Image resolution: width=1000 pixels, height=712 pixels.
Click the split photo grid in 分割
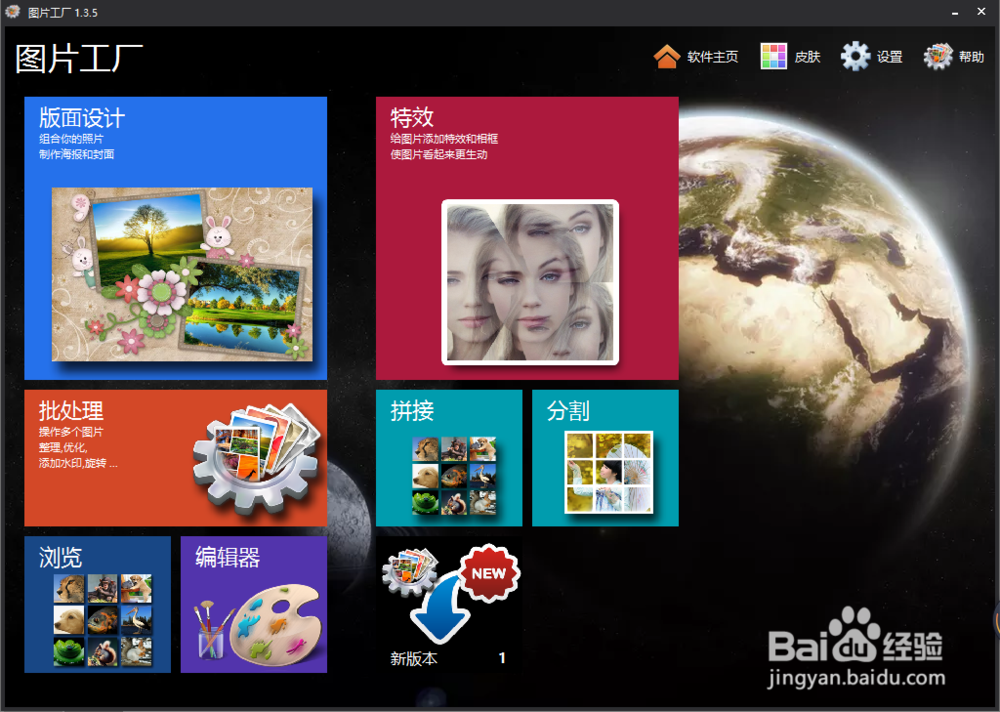[x=608, y=472]
